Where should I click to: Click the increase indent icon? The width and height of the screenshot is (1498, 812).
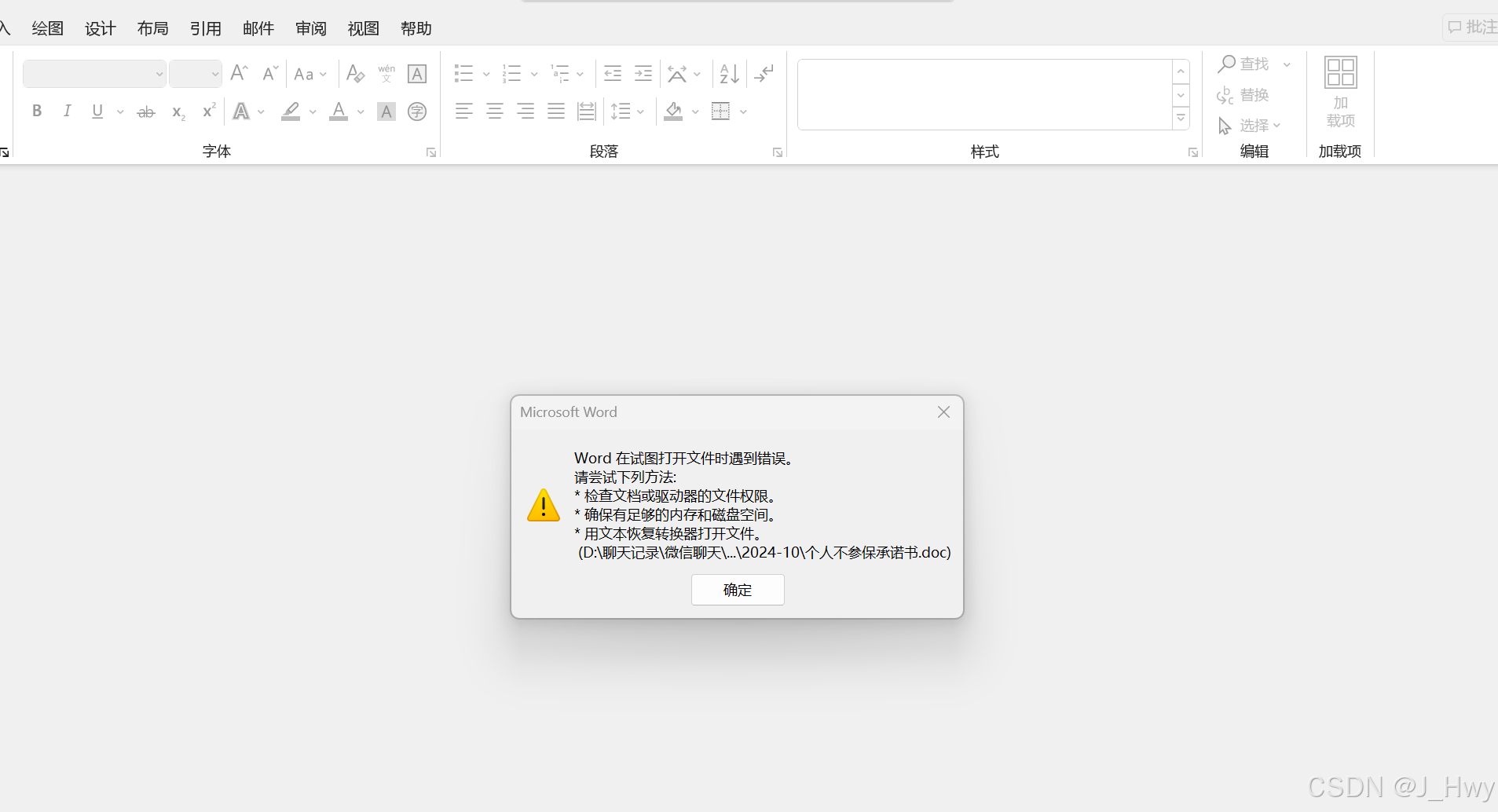coord(643,74)
